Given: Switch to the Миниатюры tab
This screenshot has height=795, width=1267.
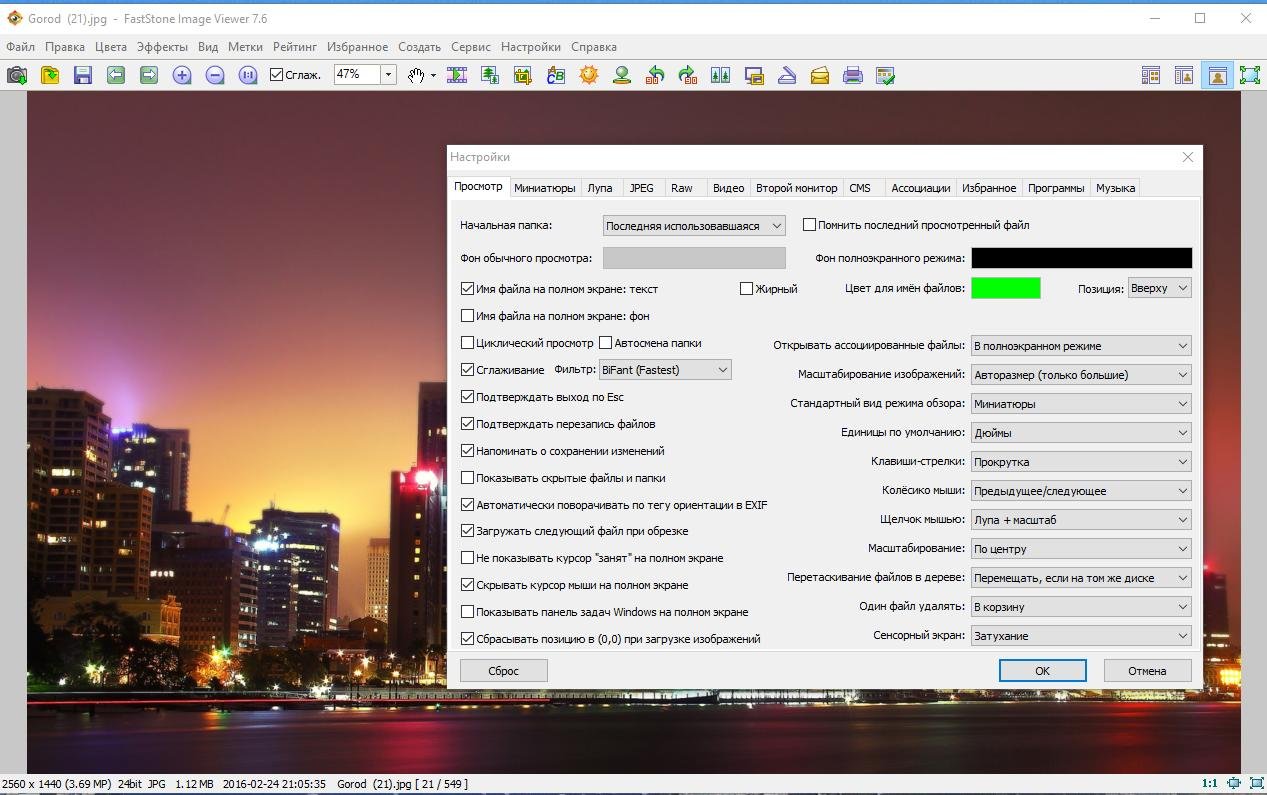Looking at the screenshot, I should pos(545,188).
